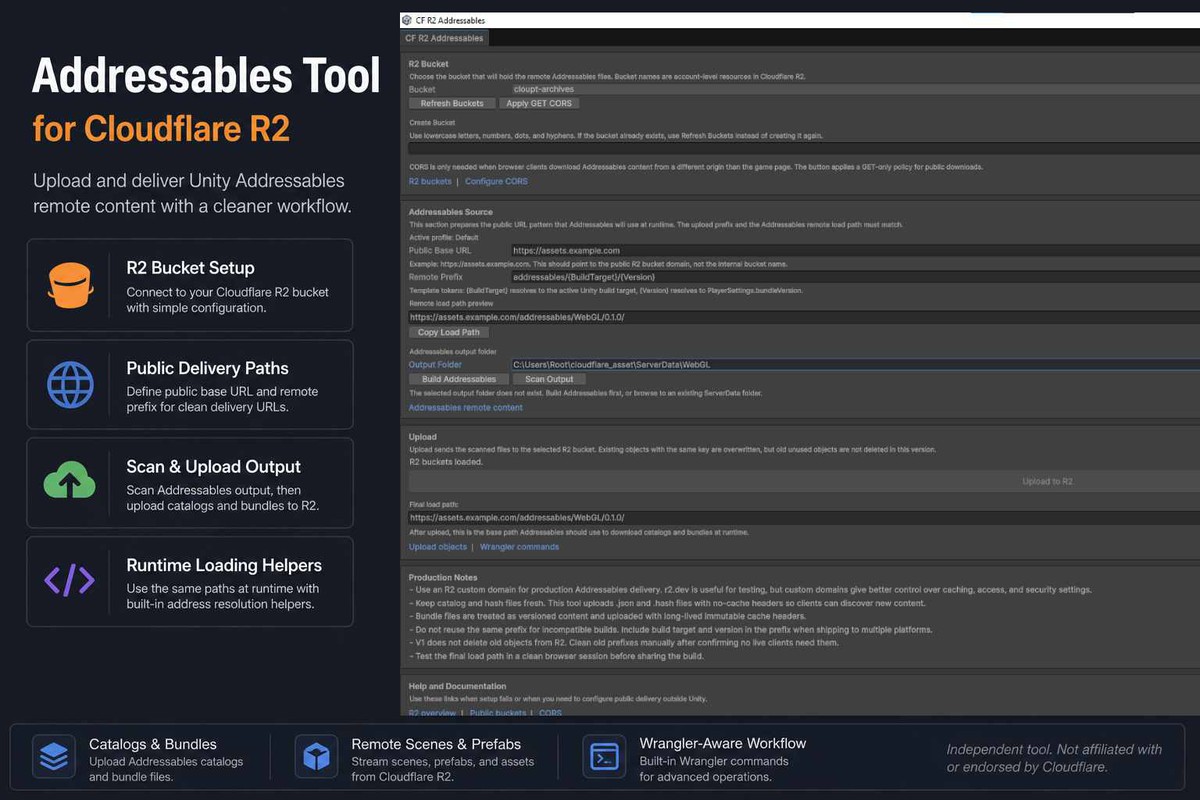Open the R2 overview help link
Viewport: 1200px width, 800px height.
(x=432, y=713)
